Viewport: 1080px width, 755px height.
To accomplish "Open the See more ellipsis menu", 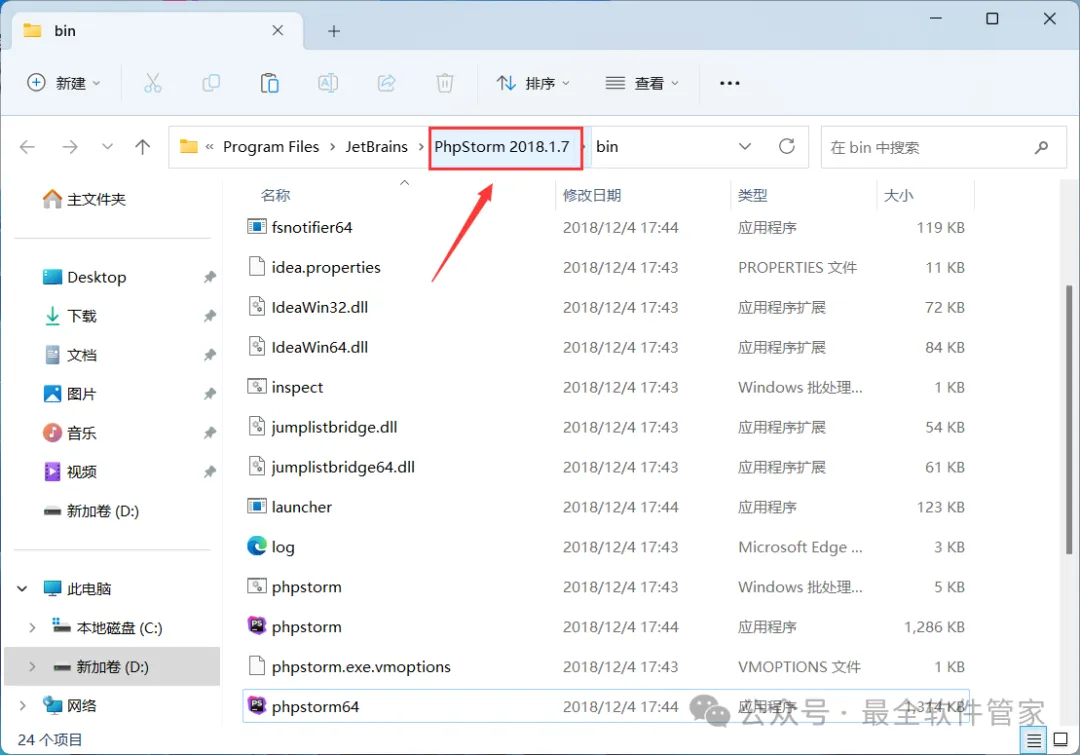I will (729, 83).
